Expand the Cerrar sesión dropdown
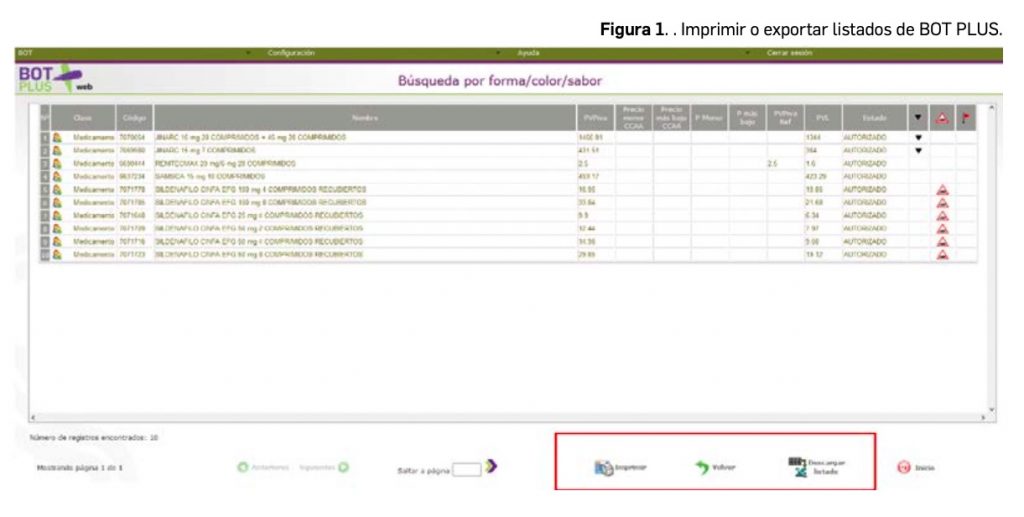Viewport: 1024px width, 517px height. 789,52
